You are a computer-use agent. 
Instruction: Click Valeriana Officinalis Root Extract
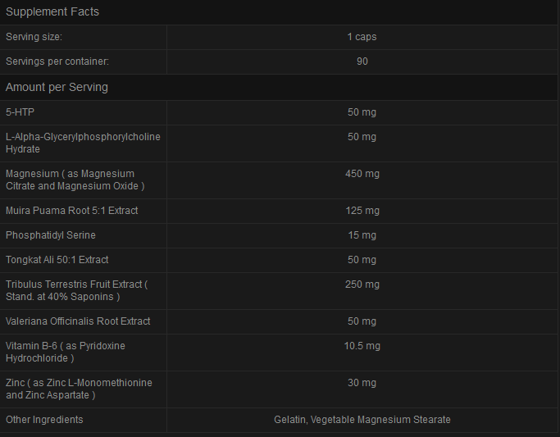[x=78, y=321]
